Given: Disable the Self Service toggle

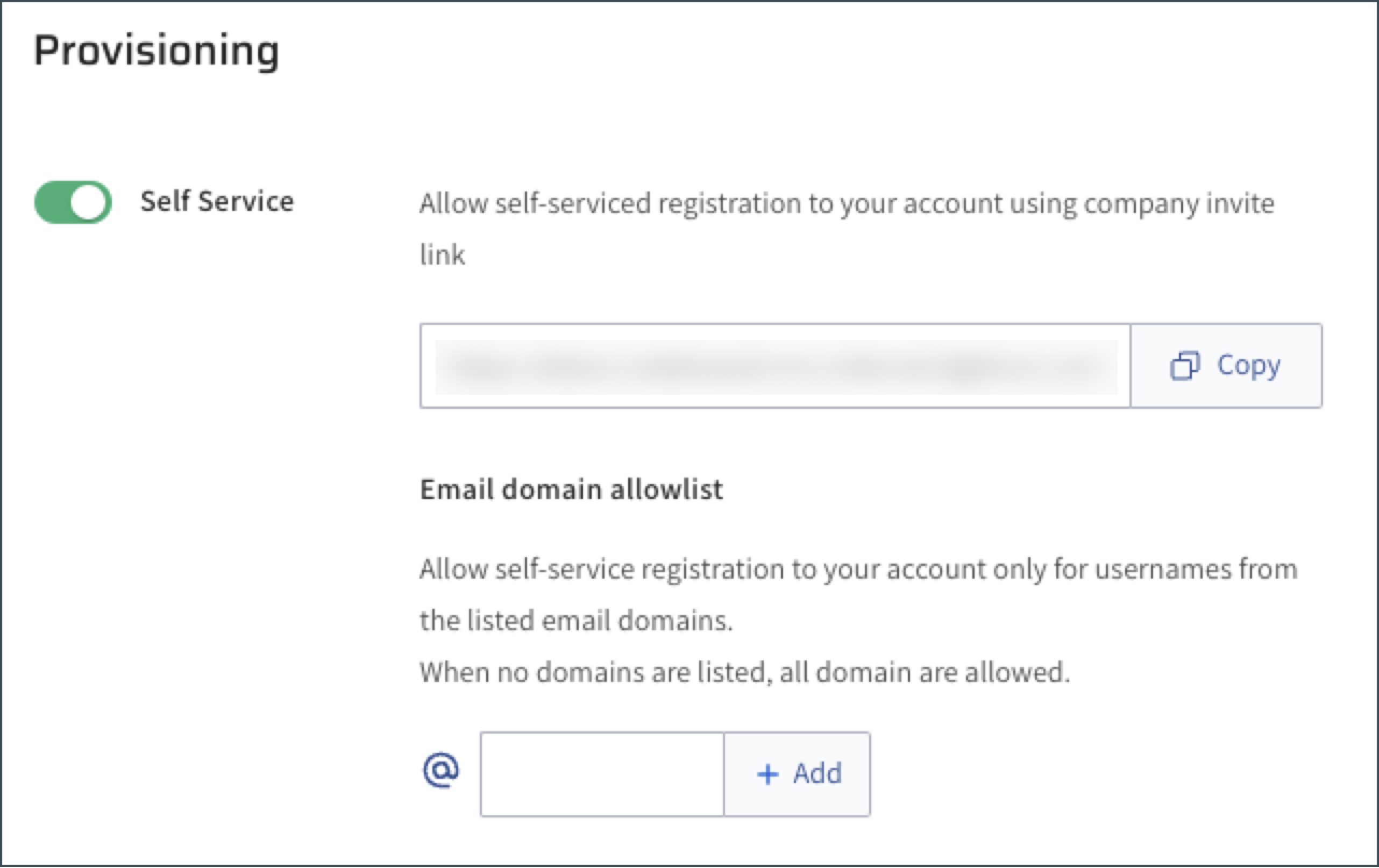Looking at the screenshot, I should pos(73,202).
